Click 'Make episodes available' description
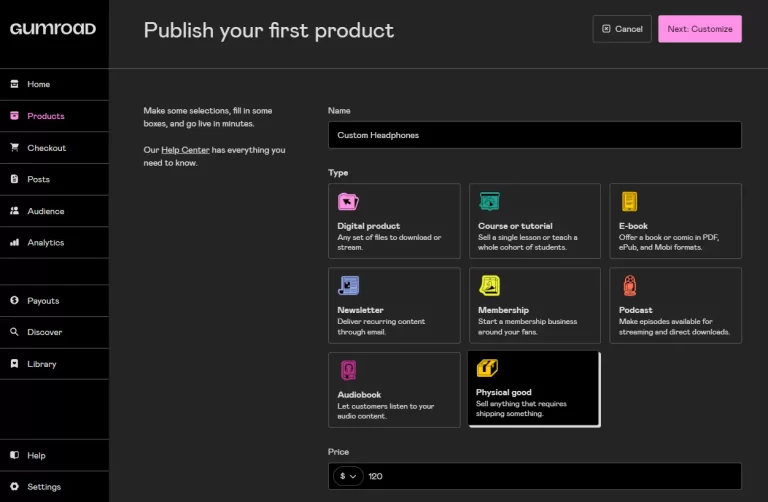The width and height of the screenshot is (768, 502). click(674, 327)
